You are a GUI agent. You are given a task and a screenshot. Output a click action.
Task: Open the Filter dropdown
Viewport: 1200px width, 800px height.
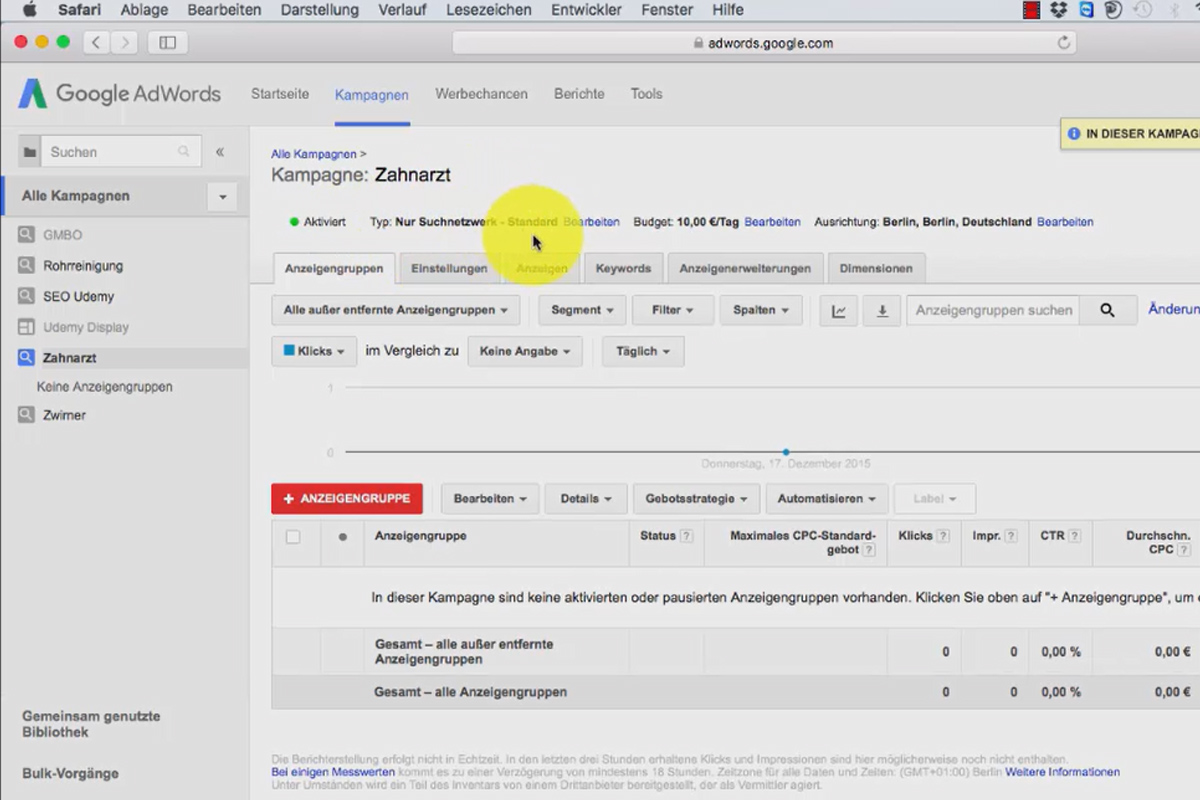673,311
